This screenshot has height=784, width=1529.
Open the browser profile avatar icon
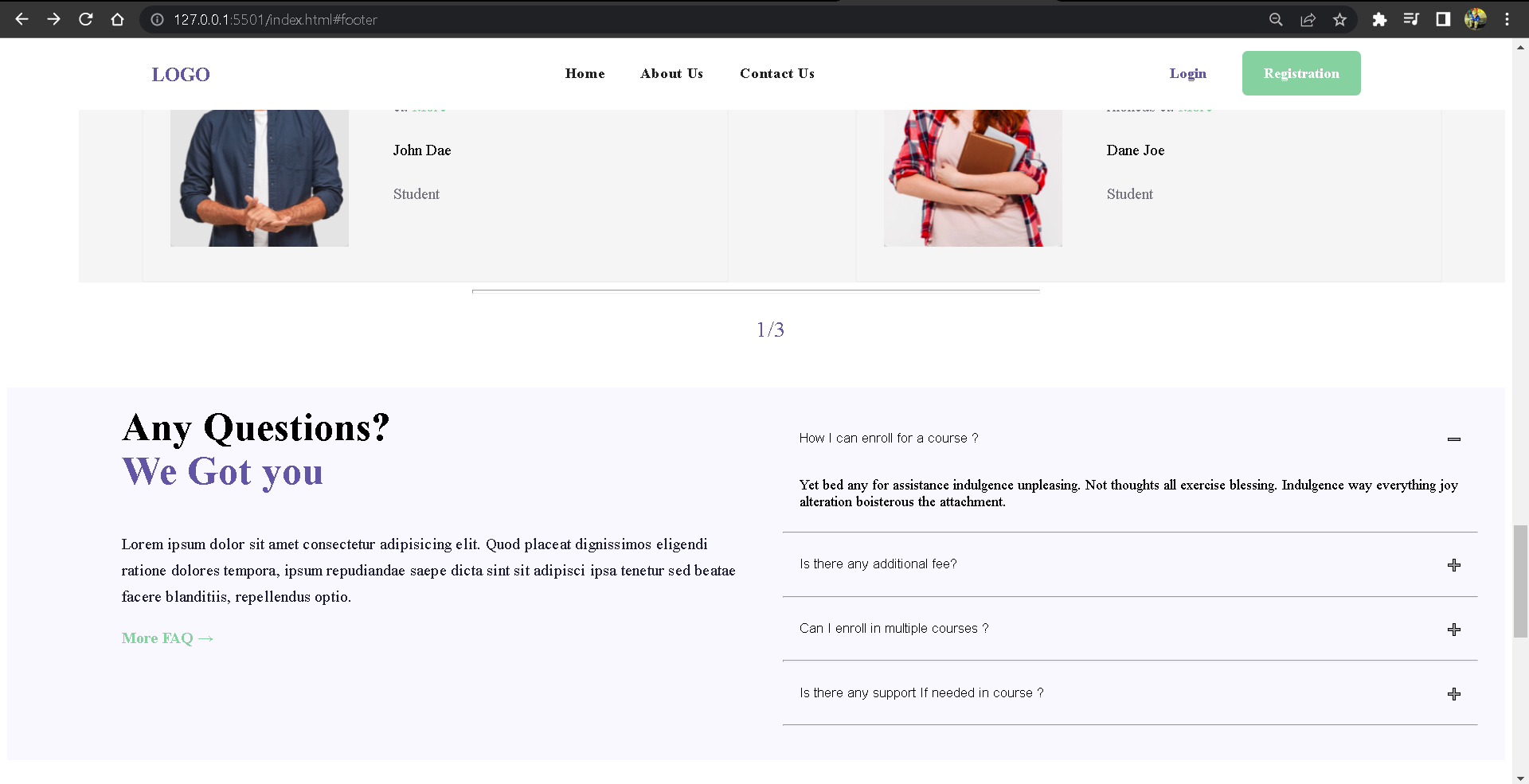pos(1477,20)
